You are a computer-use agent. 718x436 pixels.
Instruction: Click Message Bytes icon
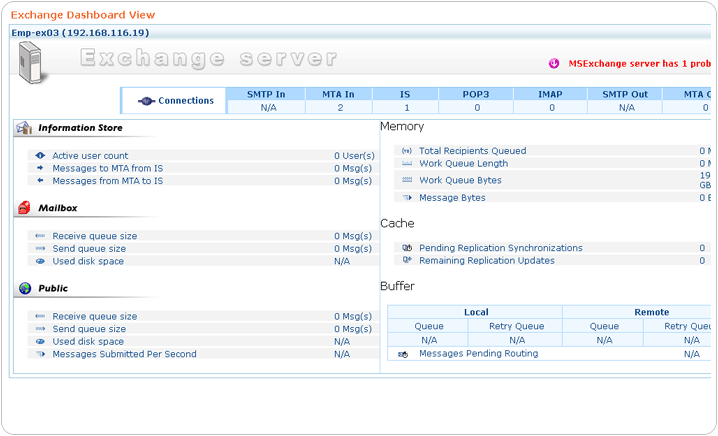click(407, 197)
